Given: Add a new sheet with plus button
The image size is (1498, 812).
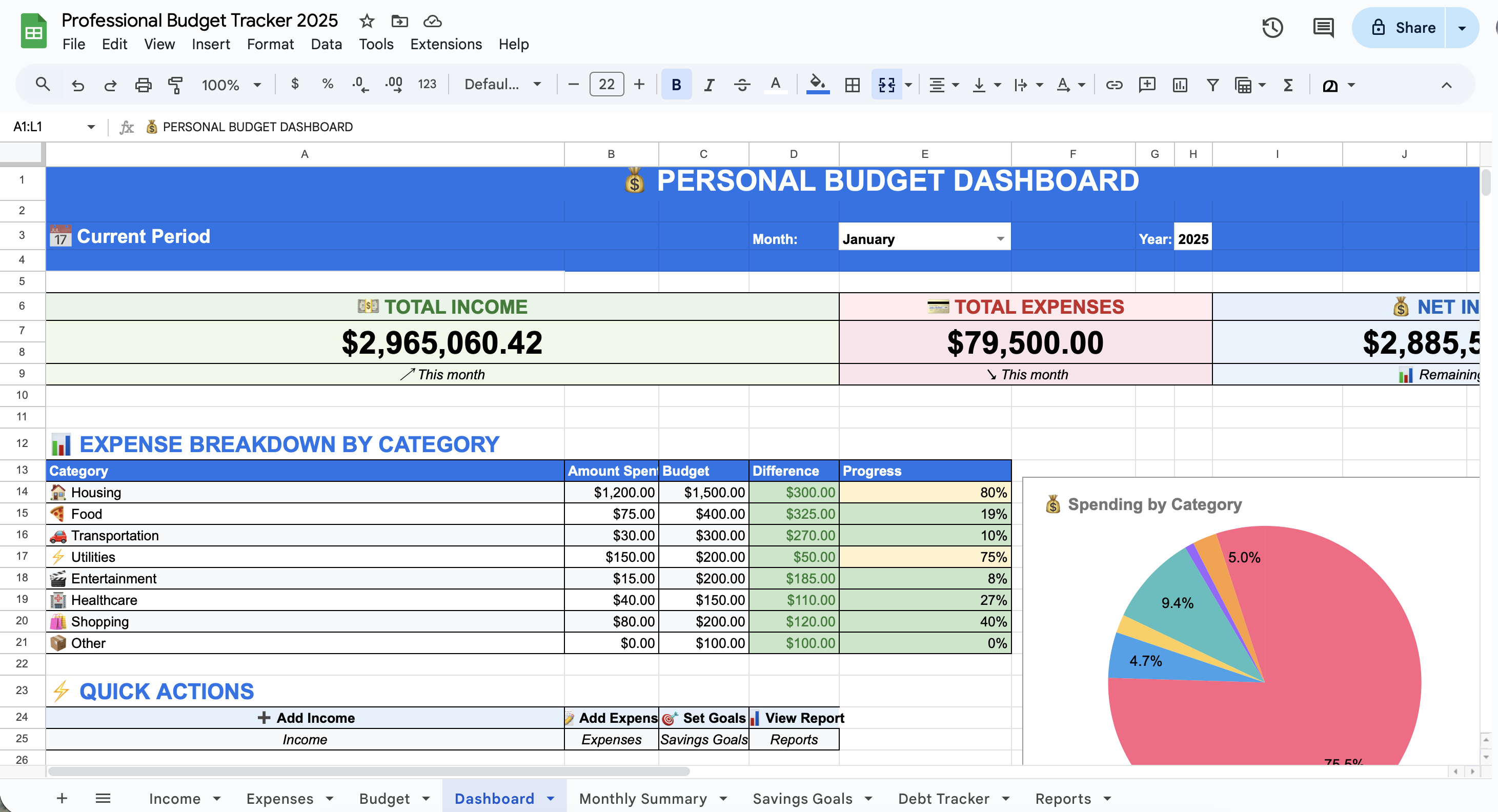Looking at the screenshot, I should (62, 798).
